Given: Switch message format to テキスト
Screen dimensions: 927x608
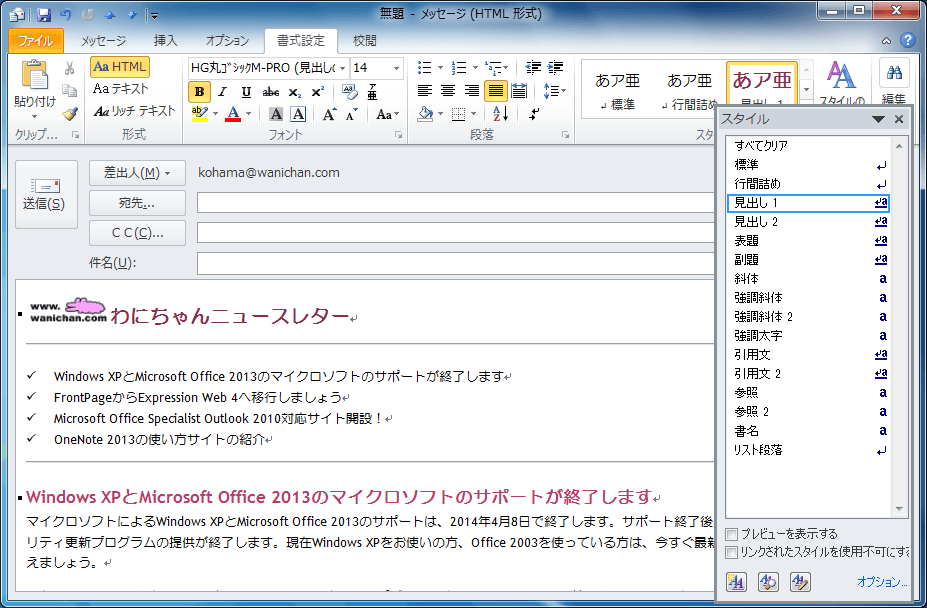Looking at the screenshot, I should [x=121, y=89].
